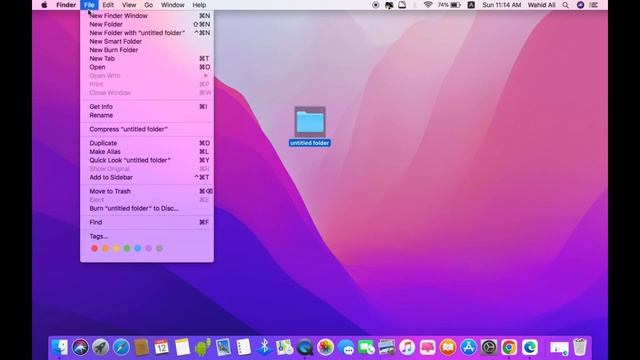Open Safari from the Dock
Viewport: 640px width, 360px height.
(x=121, y=347)
